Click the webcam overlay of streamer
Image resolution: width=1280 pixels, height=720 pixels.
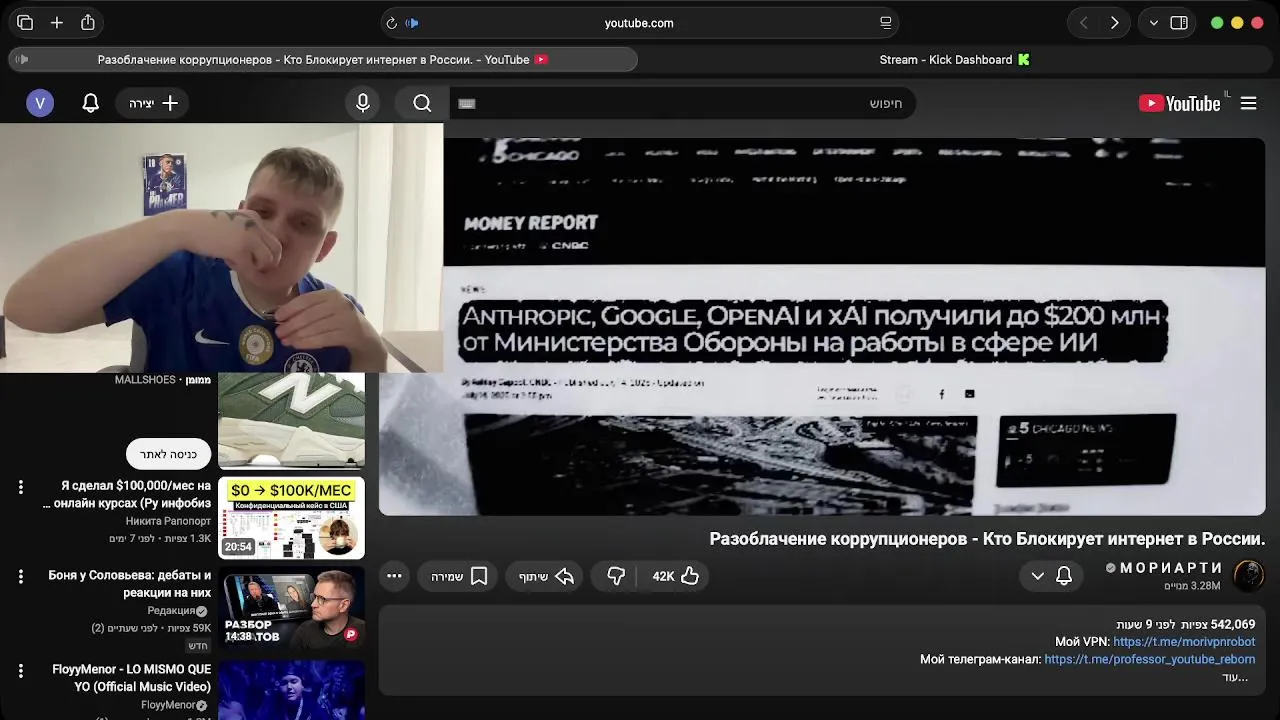coord(221,248)
